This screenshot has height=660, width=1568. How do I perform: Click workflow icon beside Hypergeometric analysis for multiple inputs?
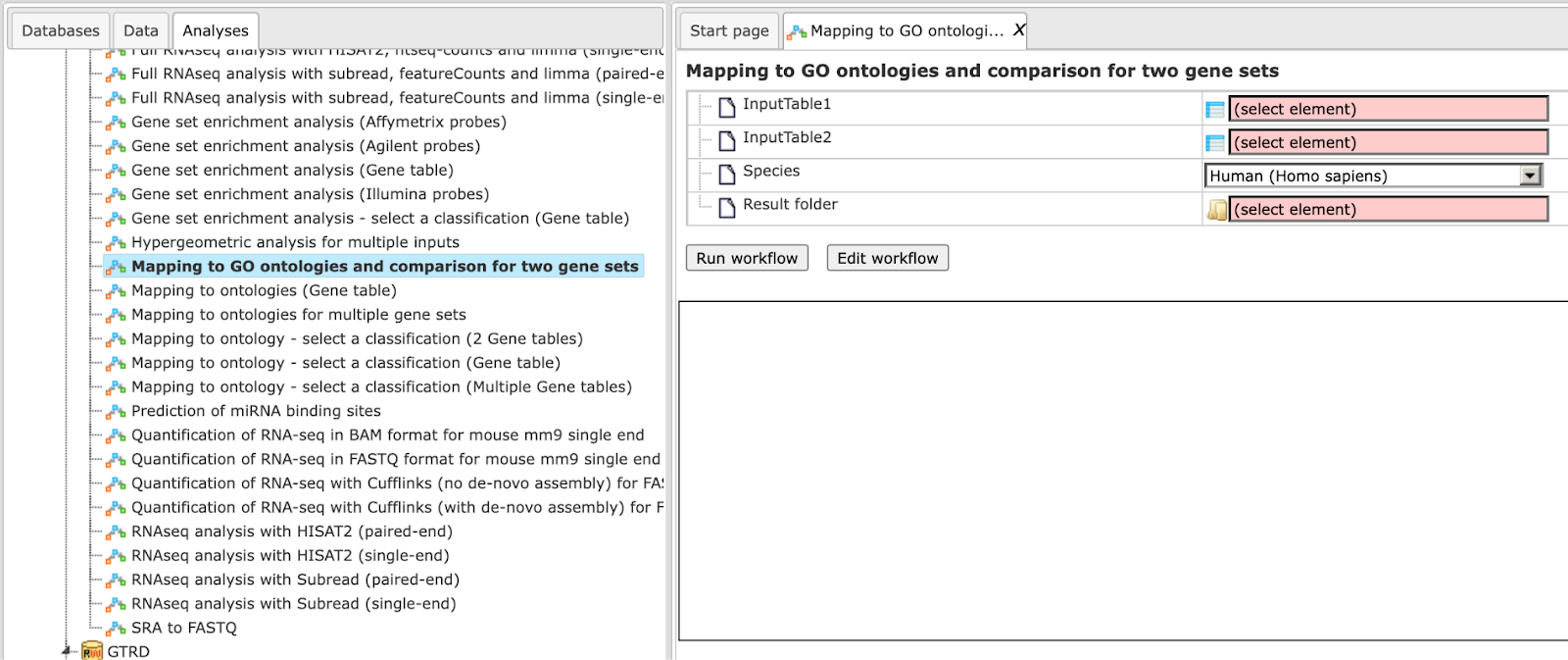click(116, 243)
